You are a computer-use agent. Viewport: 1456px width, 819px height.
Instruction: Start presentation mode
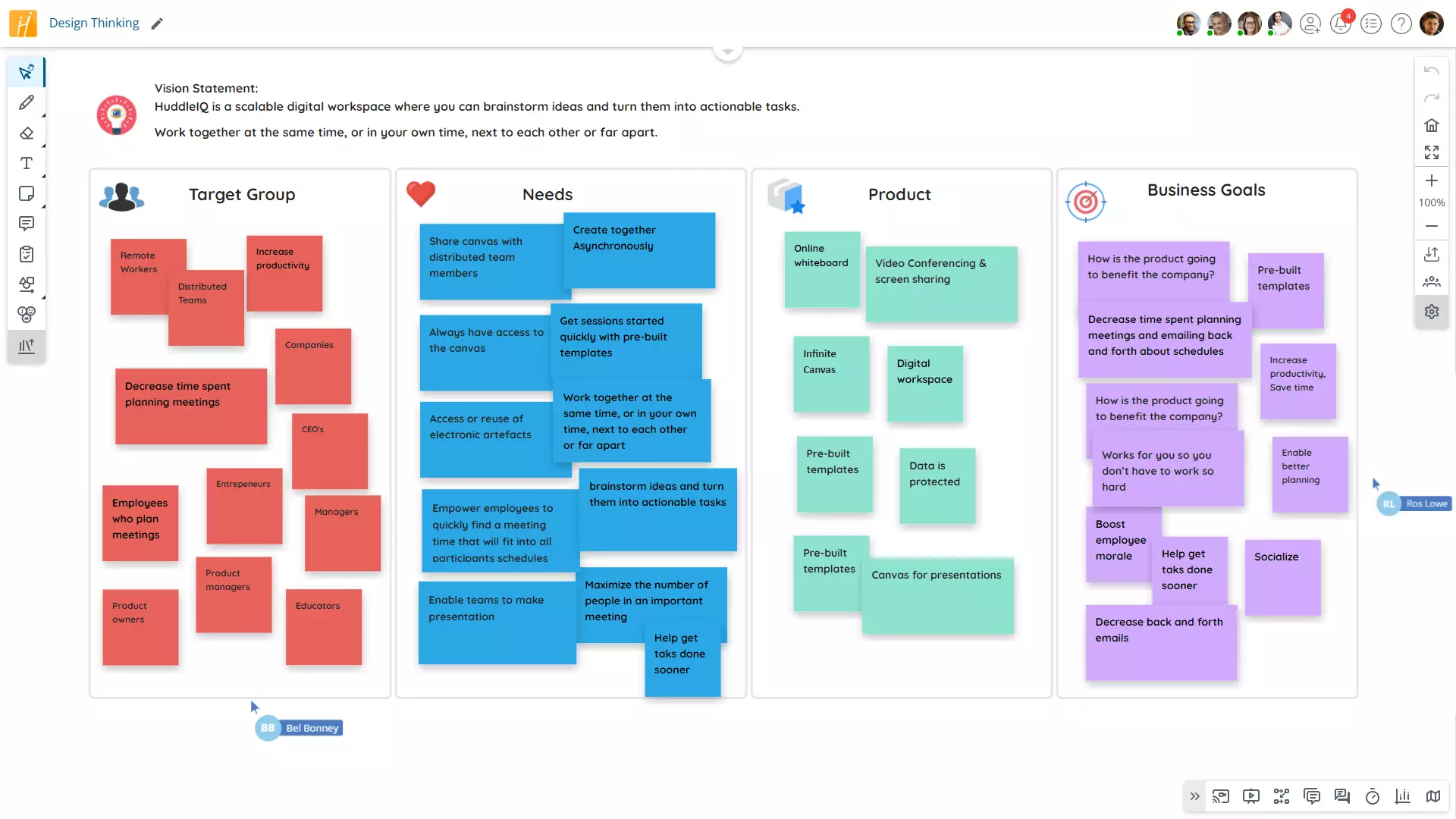coord(1251,796)
